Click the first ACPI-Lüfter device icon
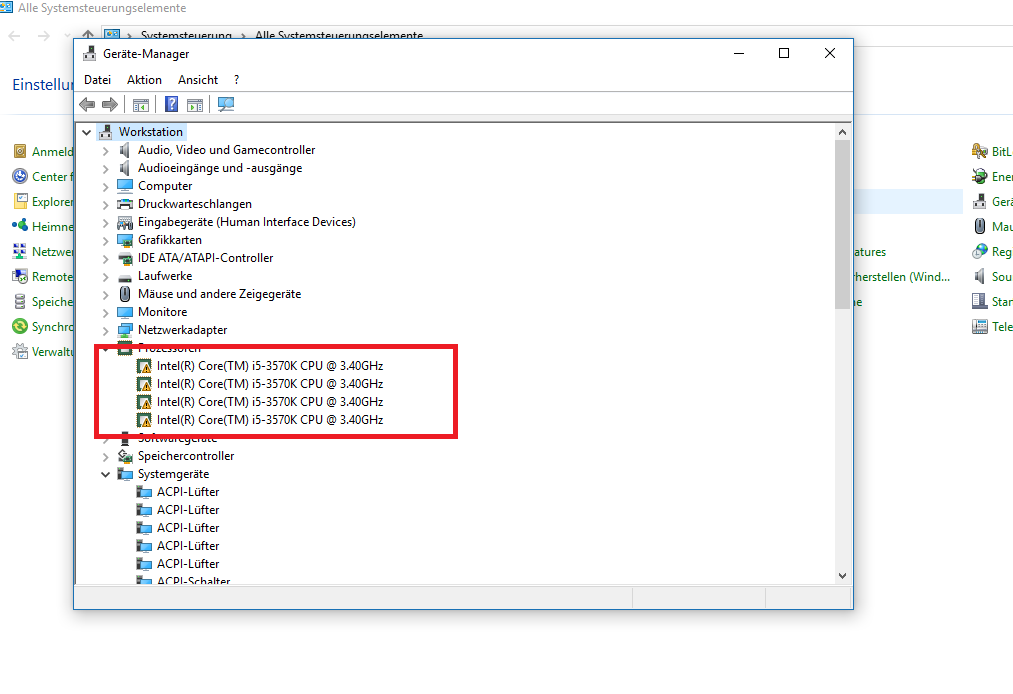This screenshot has width=1013, height=694. [144, 492]
